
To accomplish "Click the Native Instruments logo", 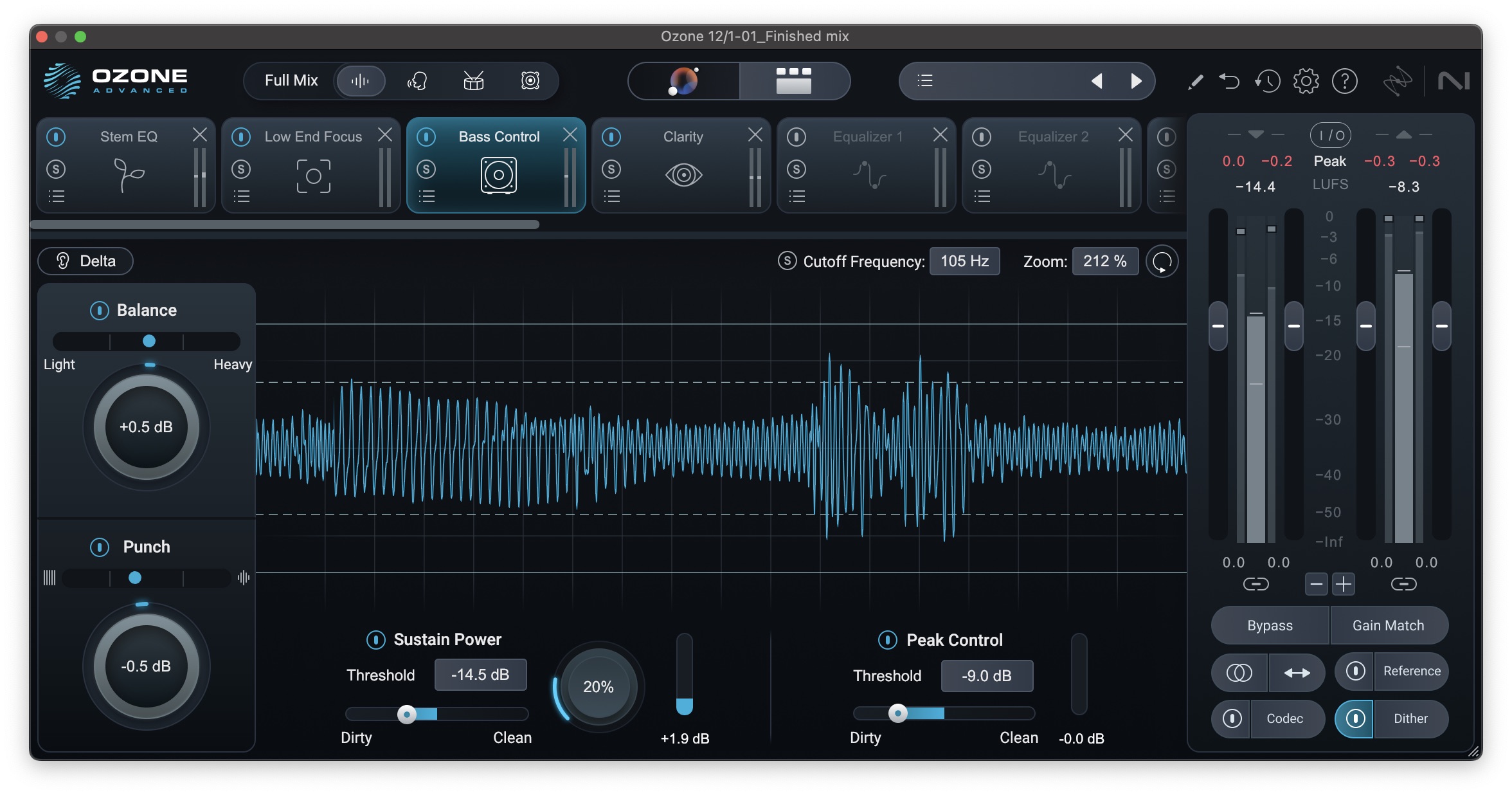I will pyautogui.click(x=1453, y=81).
